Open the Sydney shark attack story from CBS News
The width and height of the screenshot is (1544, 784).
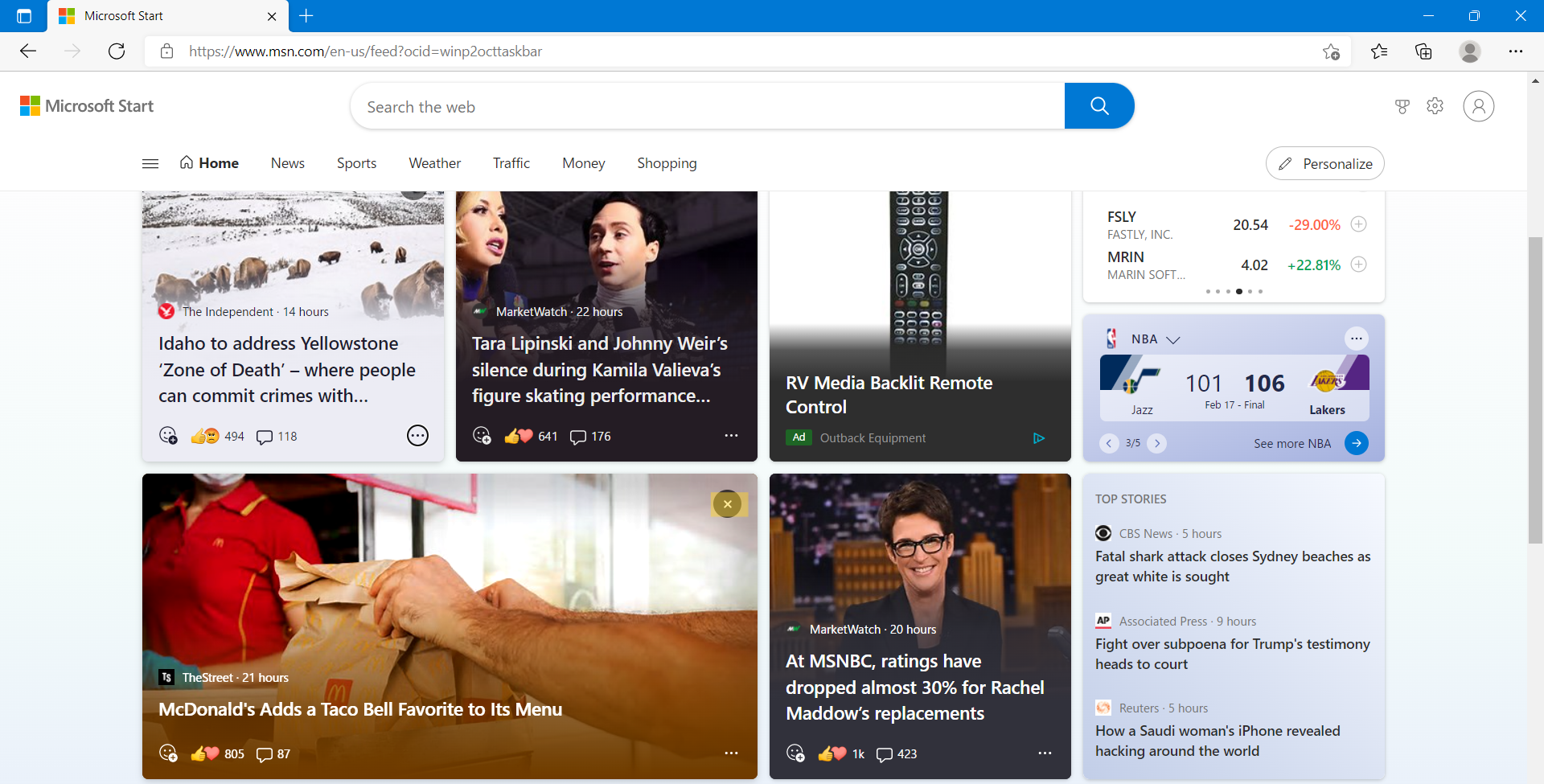pyautogui.click(x=1233, y=566)
